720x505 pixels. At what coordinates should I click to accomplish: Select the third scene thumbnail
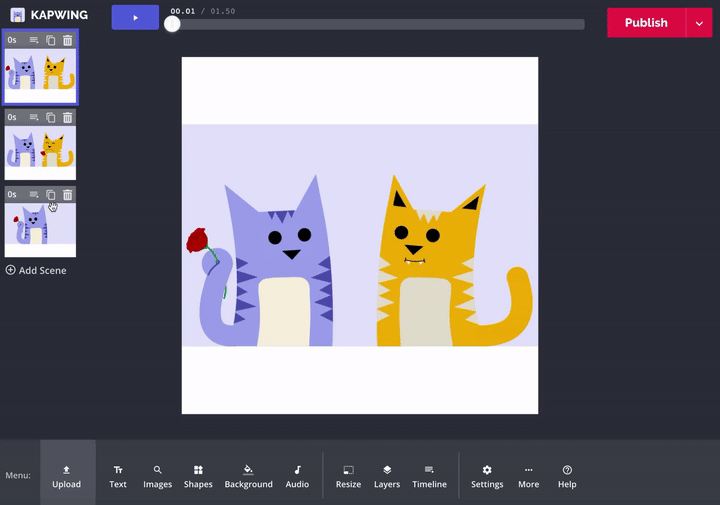coord(40,229)
